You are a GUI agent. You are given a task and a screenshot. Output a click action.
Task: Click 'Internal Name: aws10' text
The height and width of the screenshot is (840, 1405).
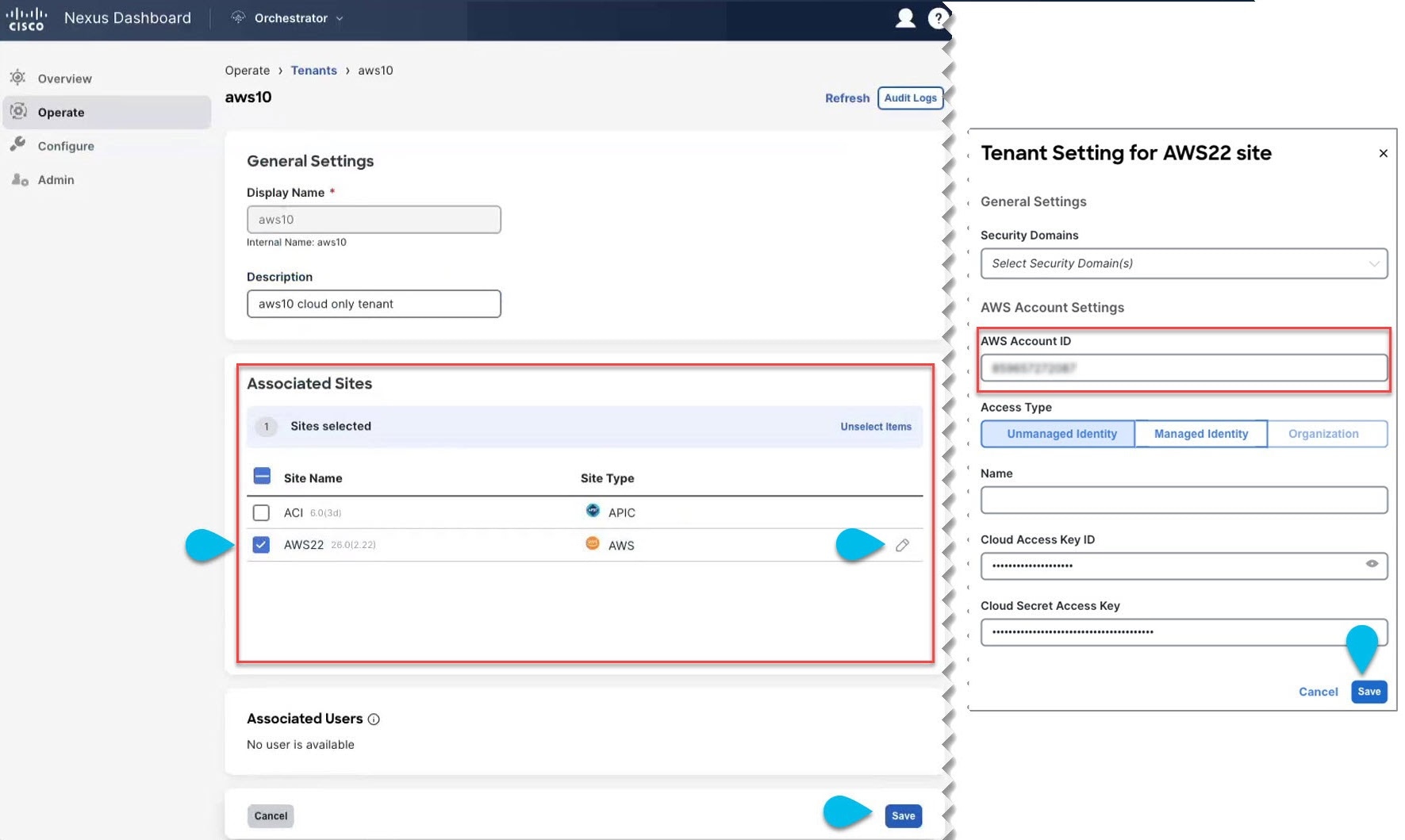(297, 243)
